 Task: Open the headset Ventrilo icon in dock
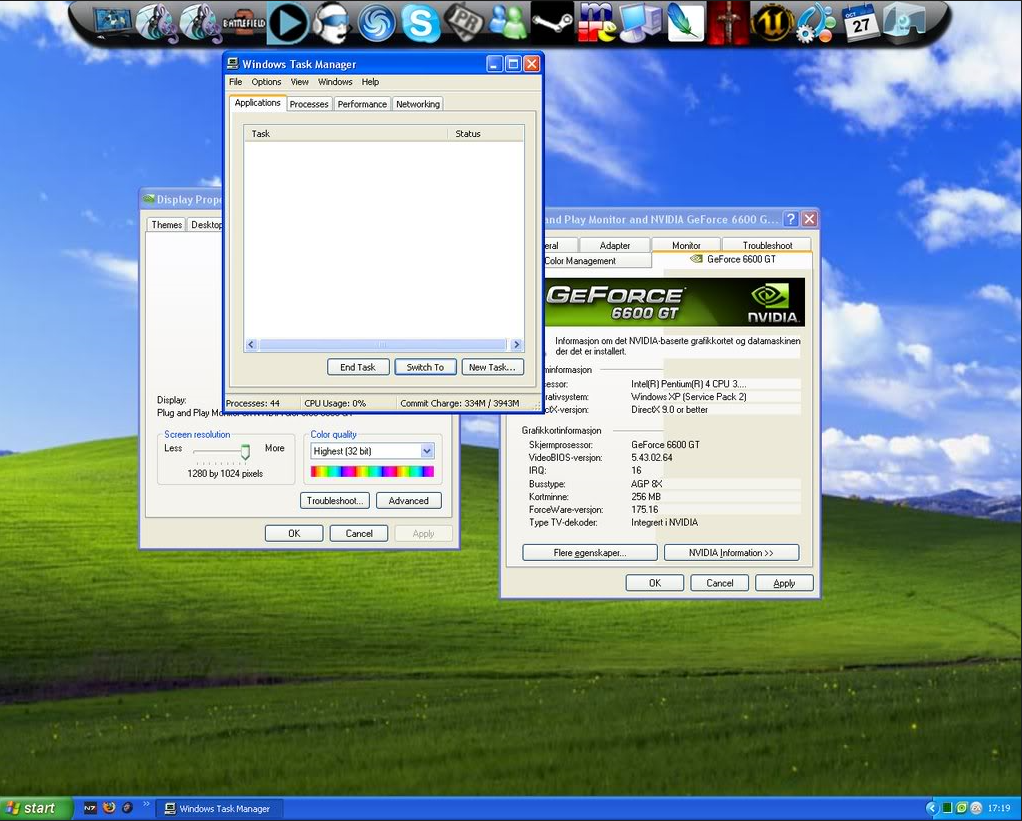pyautogui.click(x=332, y=23)
